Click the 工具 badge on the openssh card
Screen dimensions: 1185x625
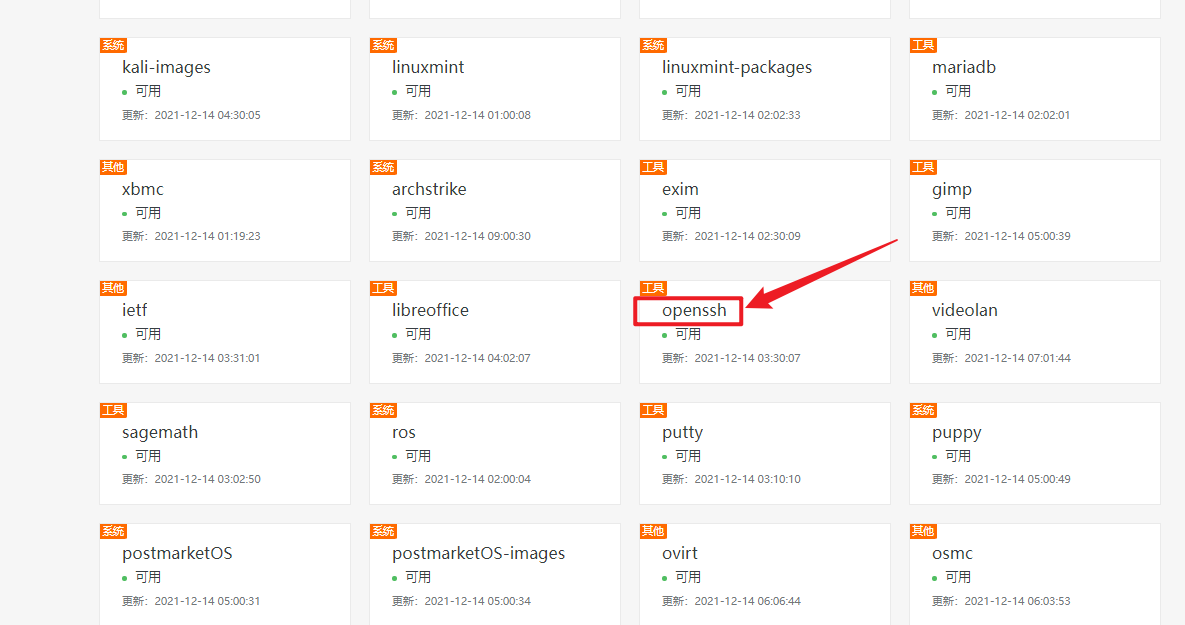click(652, 288)
